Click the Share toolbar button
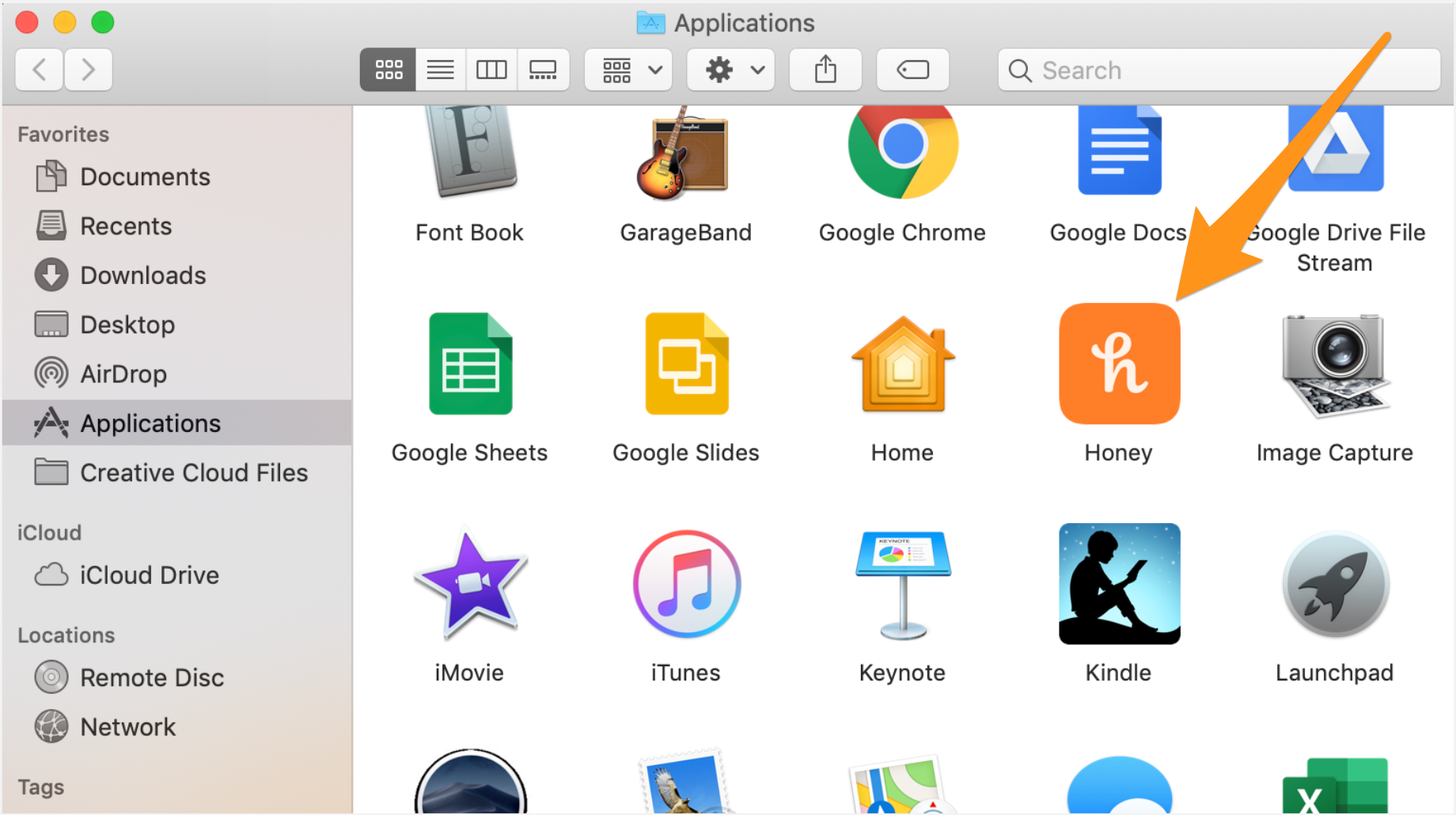 tap(825, 70)
